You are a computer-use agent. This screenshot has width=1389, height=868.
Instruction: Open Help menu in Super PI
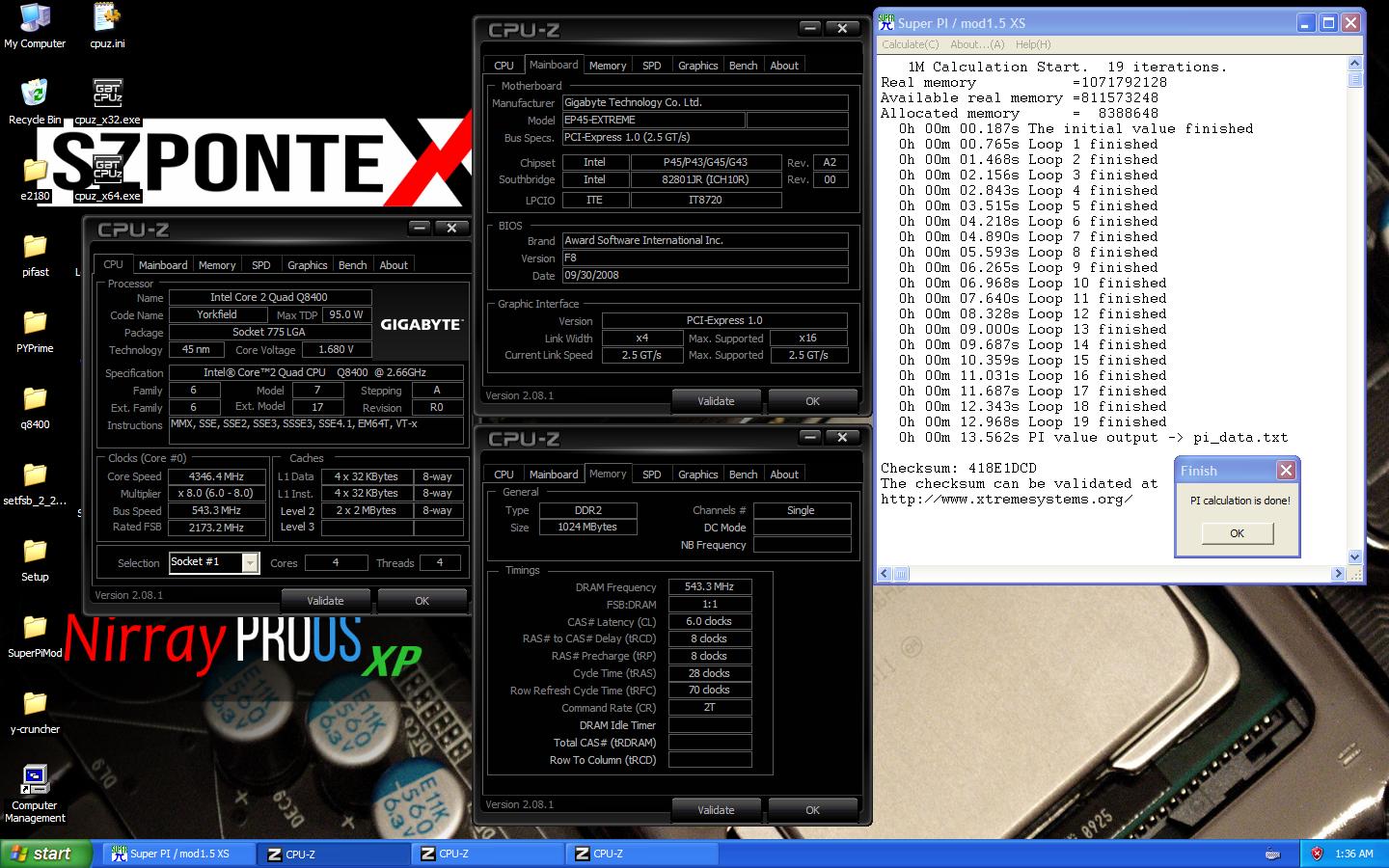1033,44
